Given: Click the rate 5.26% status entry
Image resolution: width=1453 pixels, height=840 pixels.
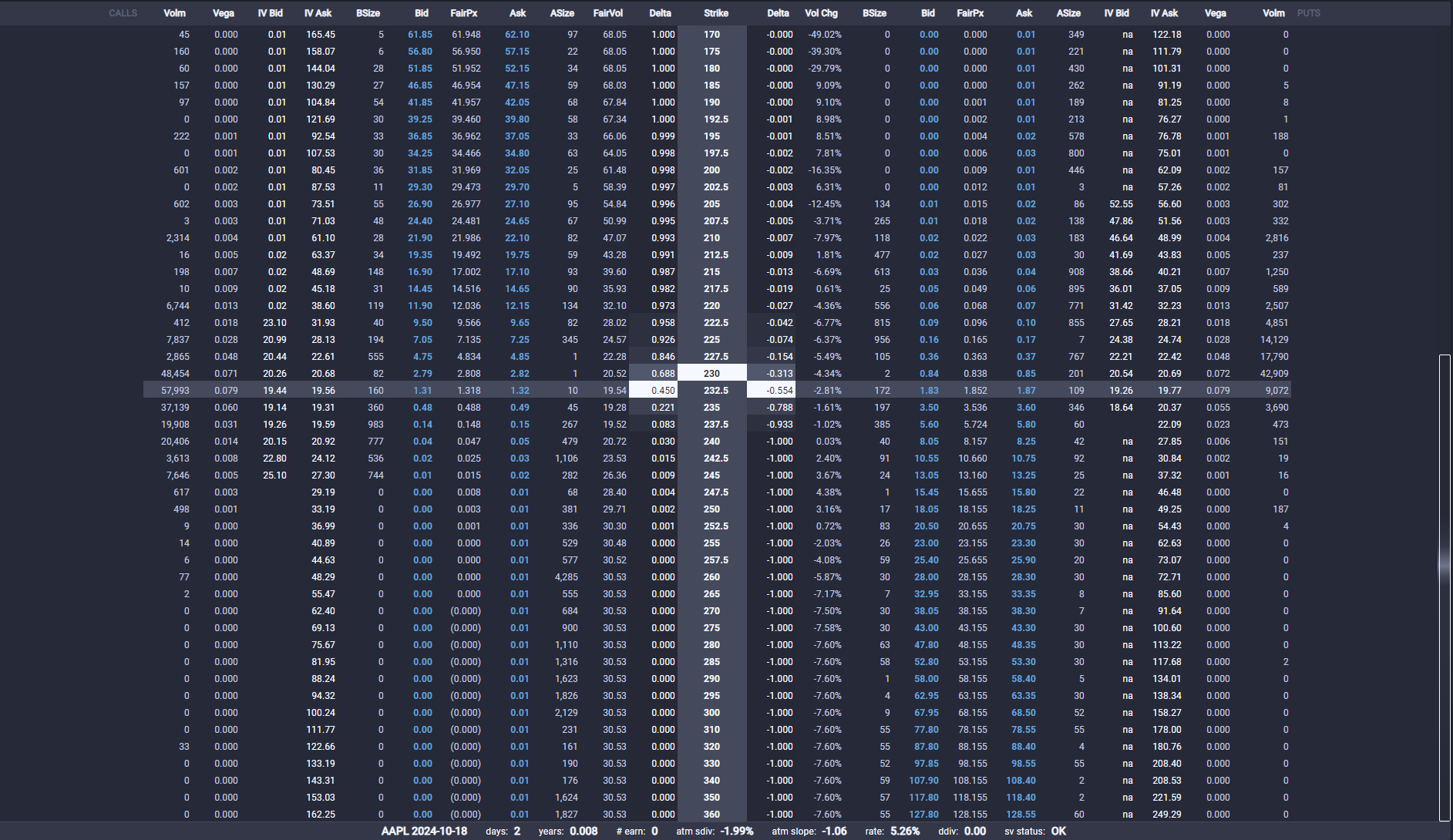Looking at the screenshot, I should pyautogui.click(x=893, y=832).
